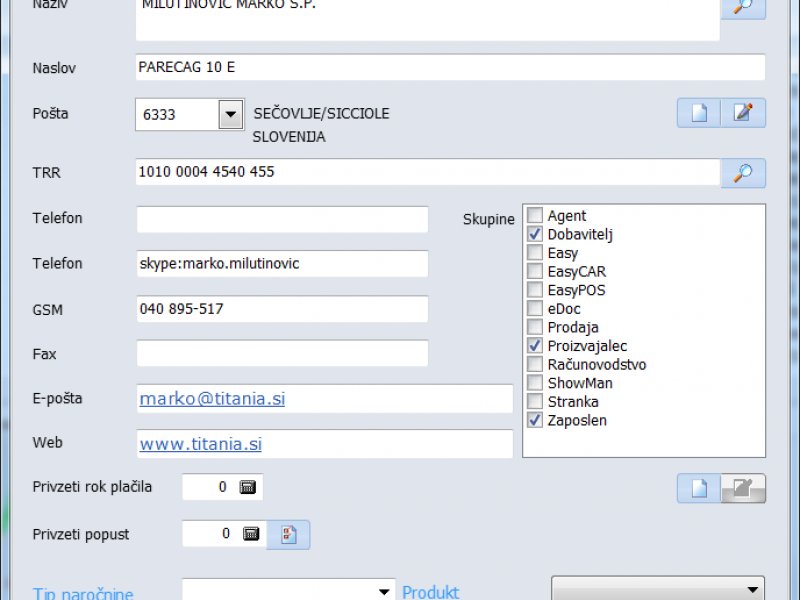The image size is (800, 600).
Task: Focus the empty Fax input field
Action: [x=282, y=354]
